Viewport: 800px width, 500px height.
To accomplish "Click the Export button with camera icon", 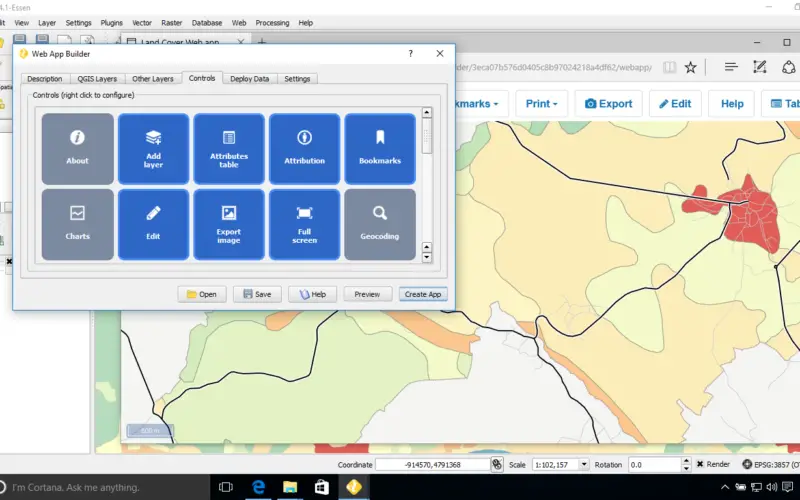I will pos(609,104).
